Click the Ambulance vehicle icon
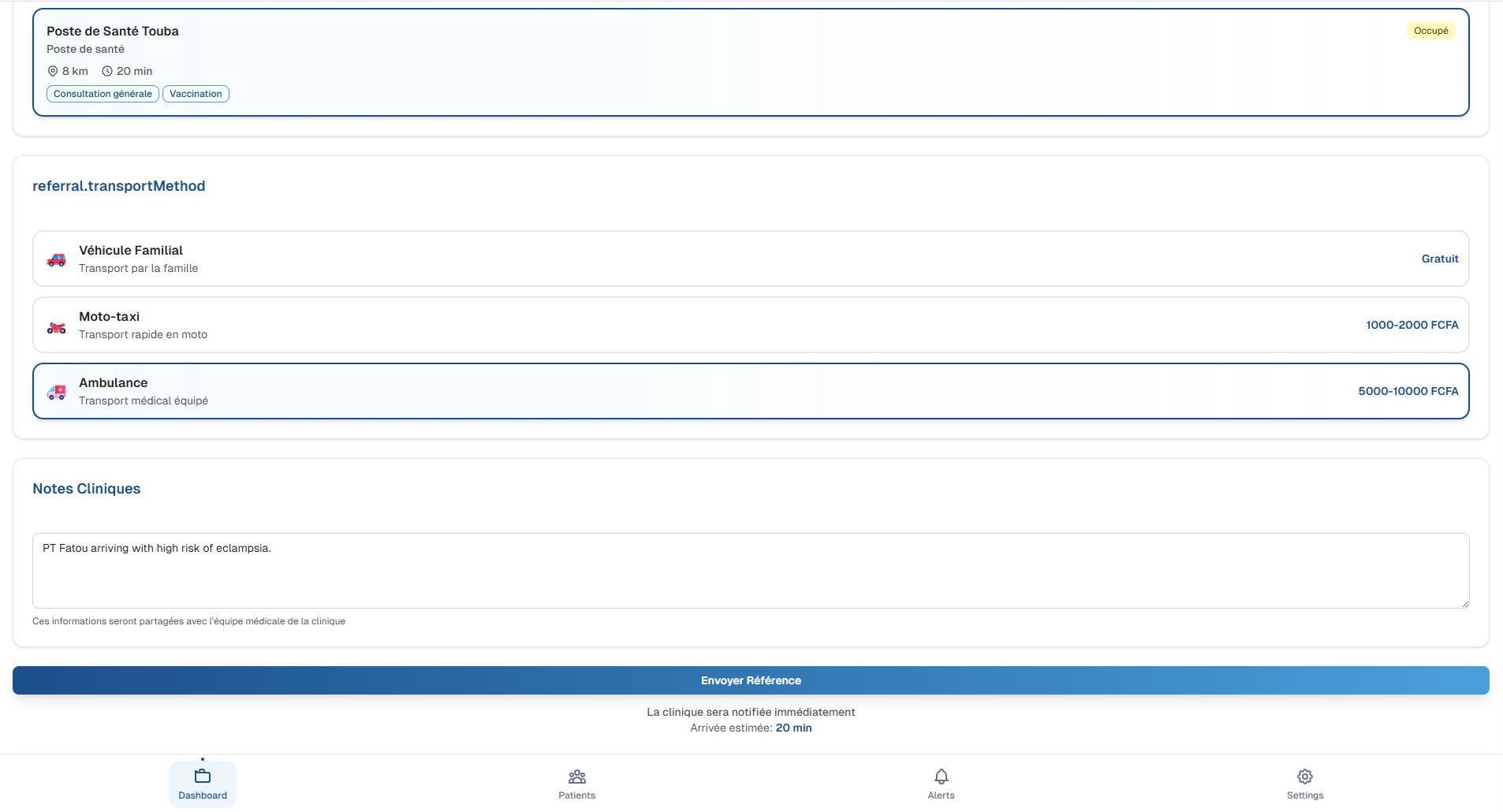Viewport: 1503px width, 812px height. 56,392
